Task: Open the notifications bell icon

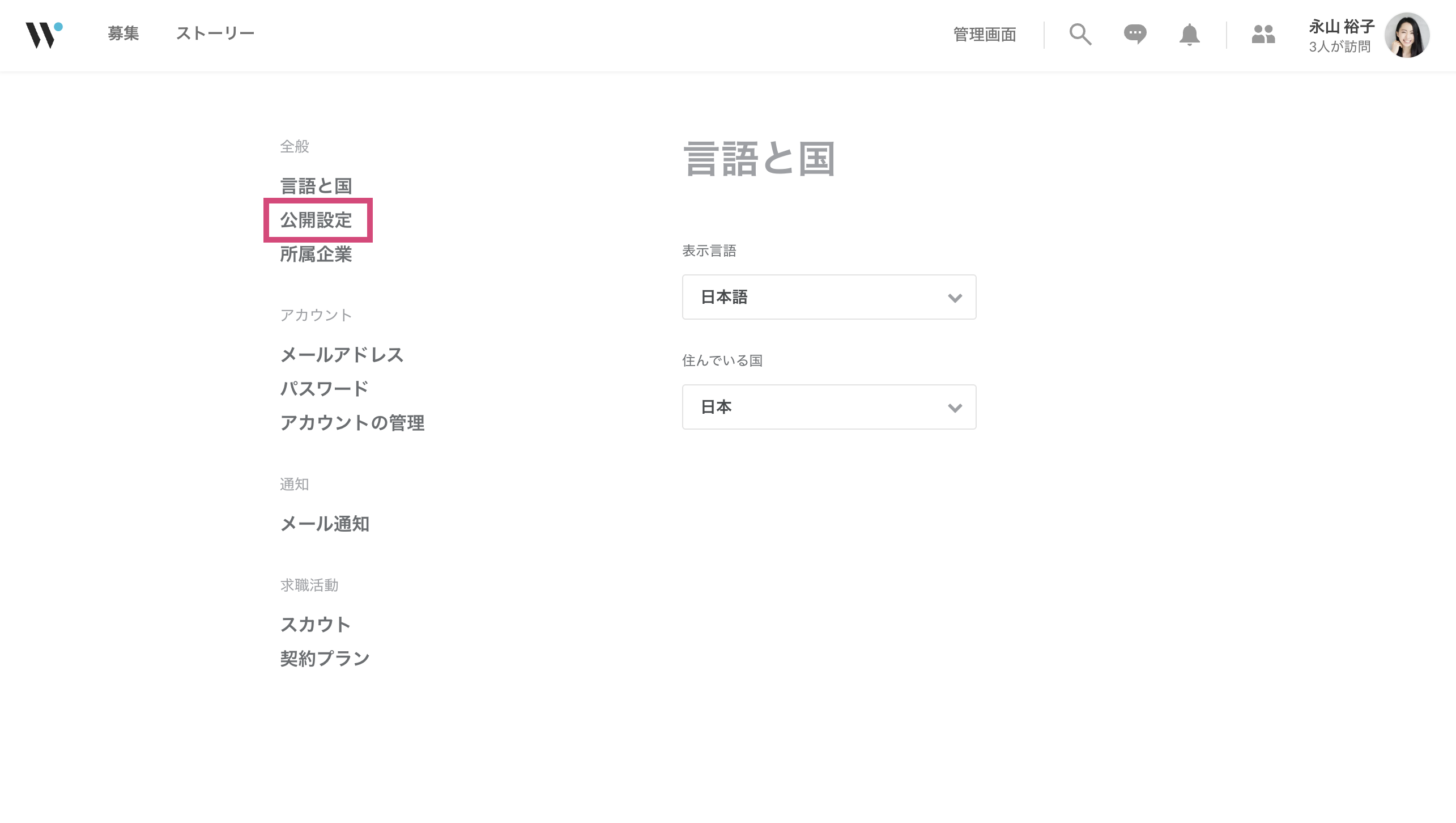Action: (1189, 35)
